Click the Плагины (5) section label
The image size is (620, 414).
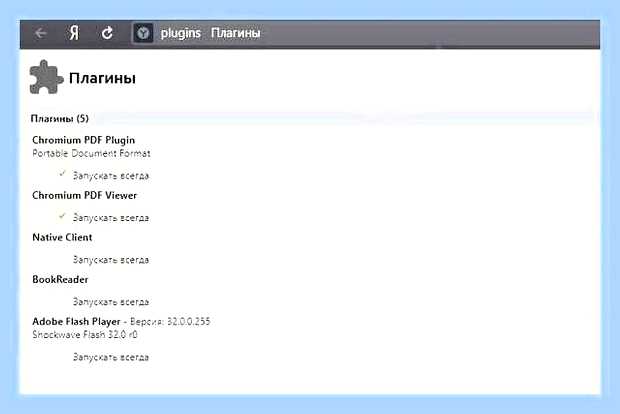[x=60, y=119]
